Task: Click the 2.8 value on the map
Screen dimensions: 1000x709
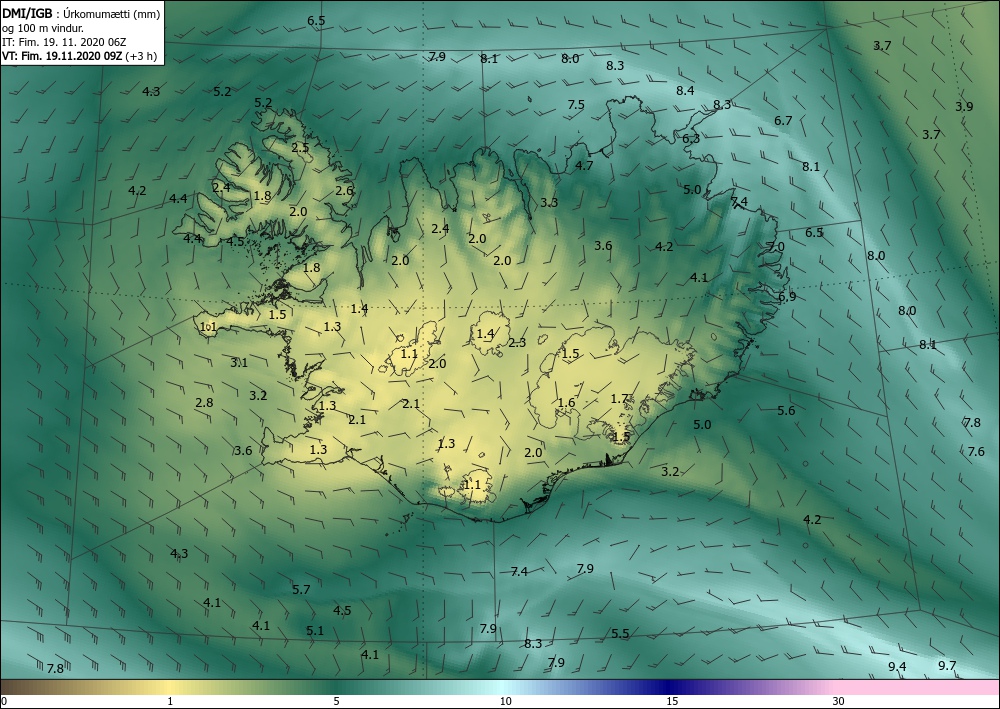Action: (x=204, y=403)
